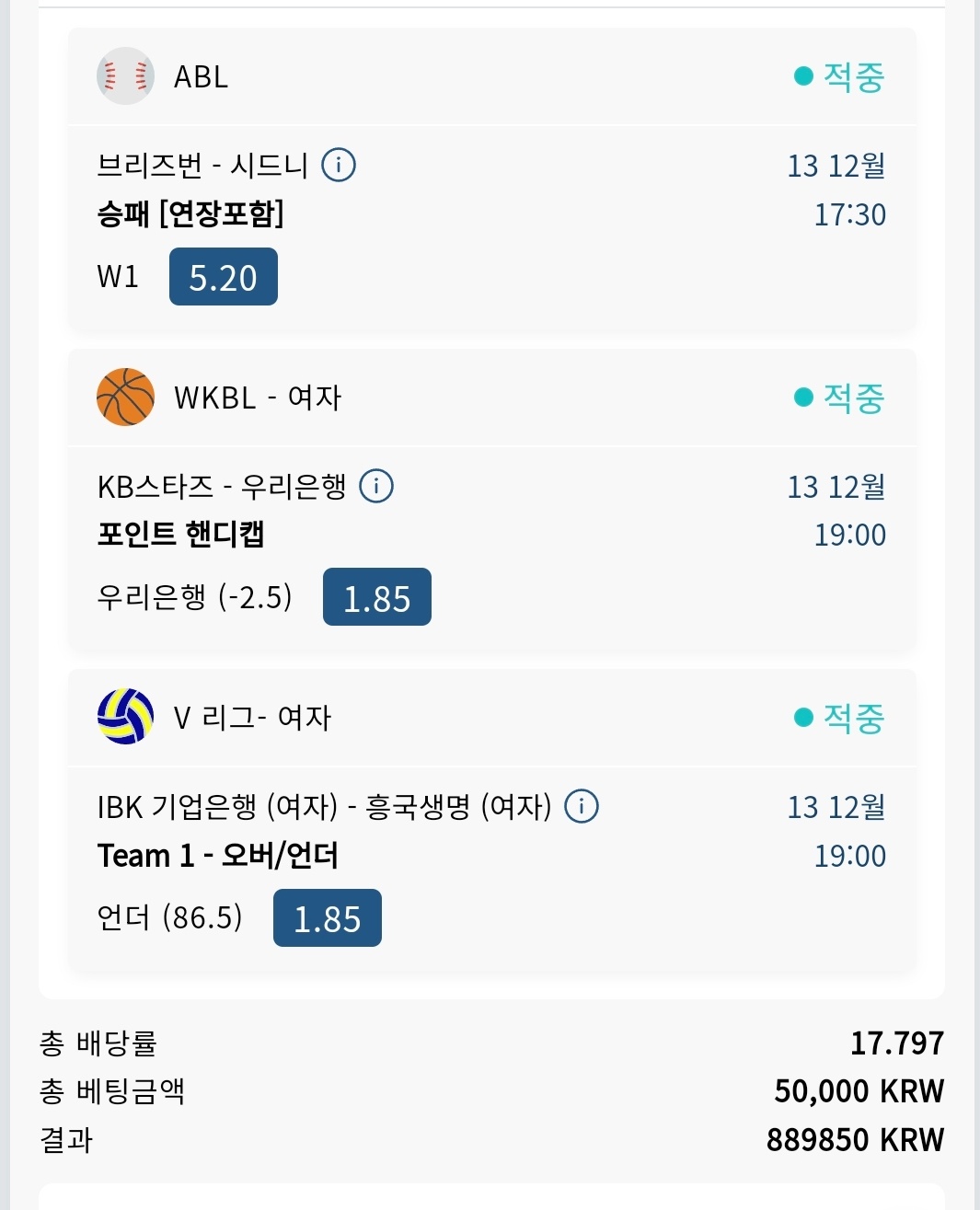Screen dimensions: 980x1210
Task: Open info icon for IBK 기업은행 match
Action: tap(582, 807)
